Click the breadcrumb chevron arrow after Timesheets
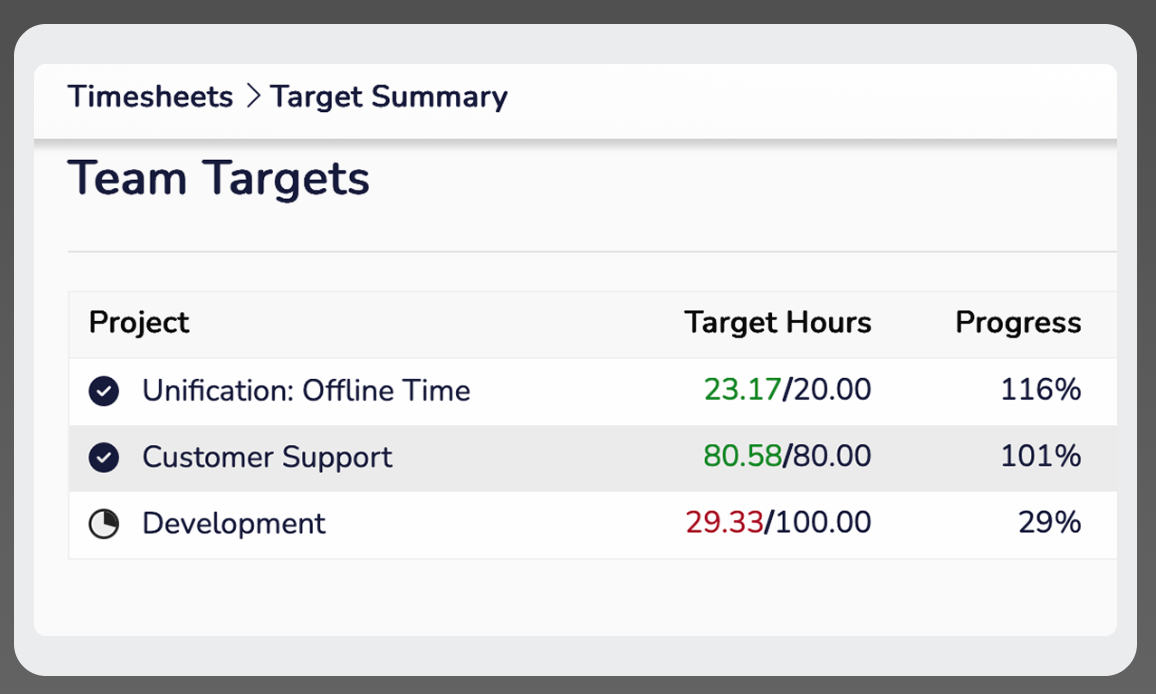The width and height of the screenshot is (1156, 694). pyautogui.click(x=253, y=96)
